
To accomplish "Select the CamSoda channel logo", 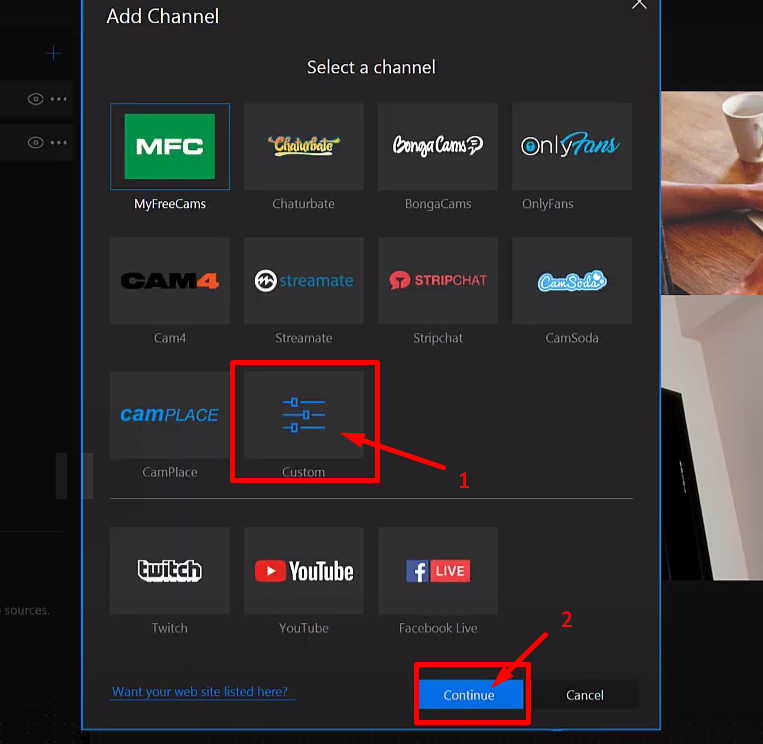I will coord(572,281).
